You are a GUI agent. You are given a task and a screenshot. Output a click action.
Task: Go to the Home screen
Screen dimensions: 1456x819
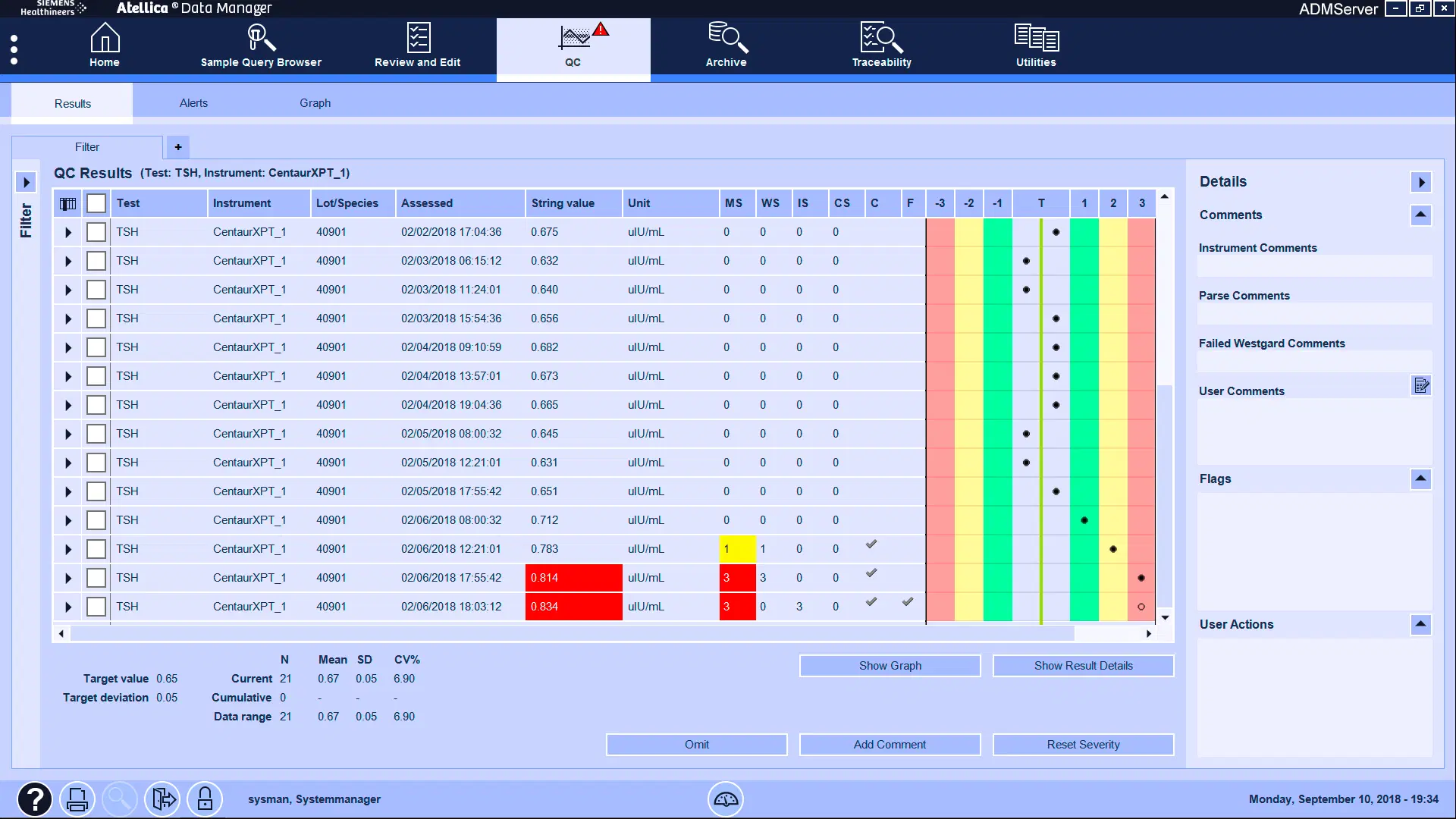point(105,45)
